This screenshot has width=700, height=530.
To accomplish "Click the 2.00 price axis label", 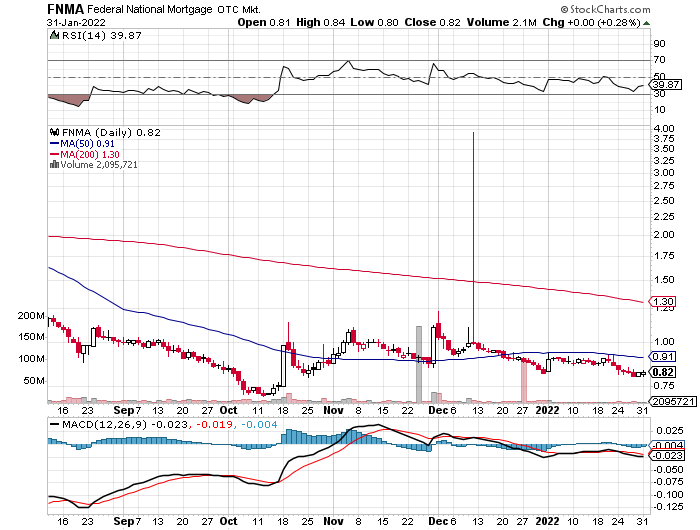I will (664, 234).
